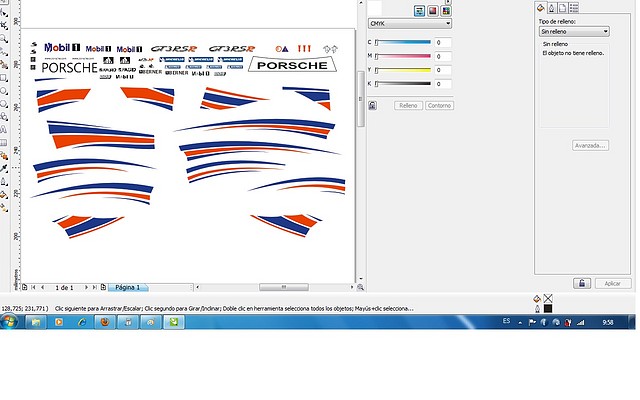Select the Zoom magnifier tool
Viewport: 640px width, 400px height.
[x=4, y=39]
